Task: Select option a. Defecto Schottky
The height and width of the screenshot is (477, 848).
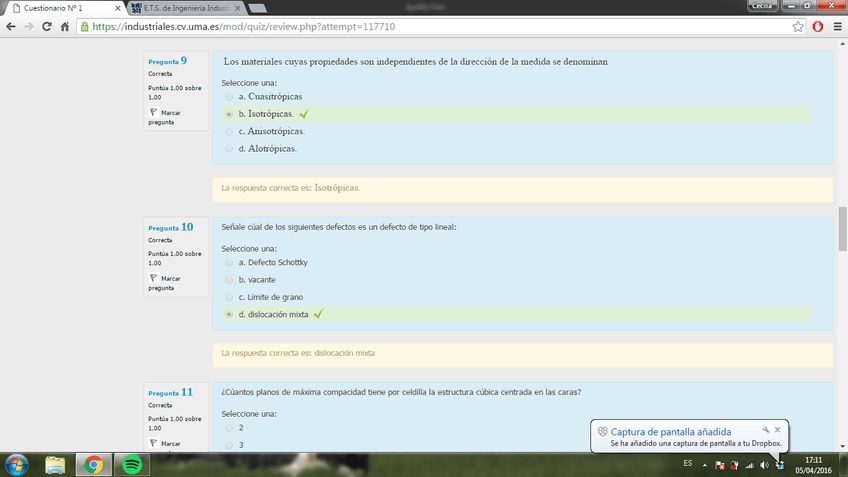Action: coord(229,263)
